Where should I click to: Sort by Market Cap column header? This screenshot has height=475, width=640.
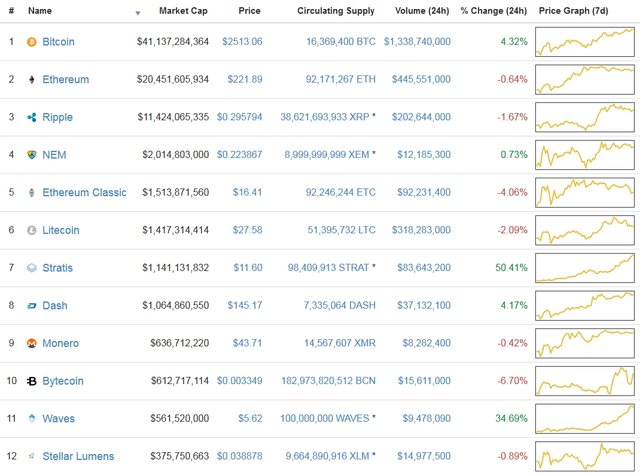(x=183, y=11)
